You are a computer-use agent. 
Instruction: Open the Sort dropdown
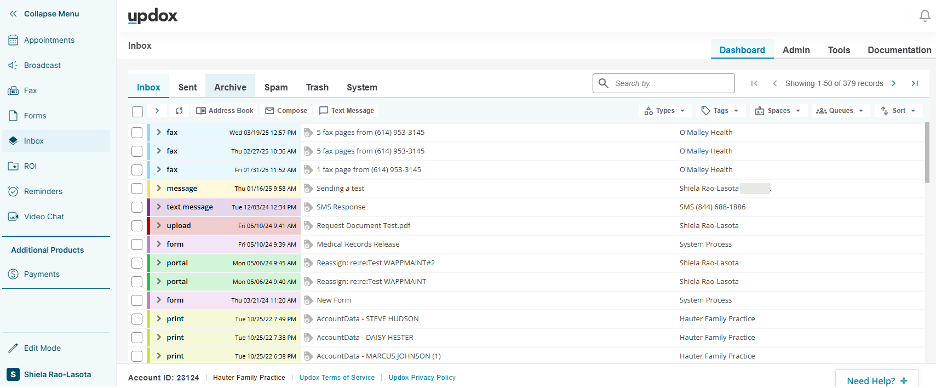coord(898,110)
